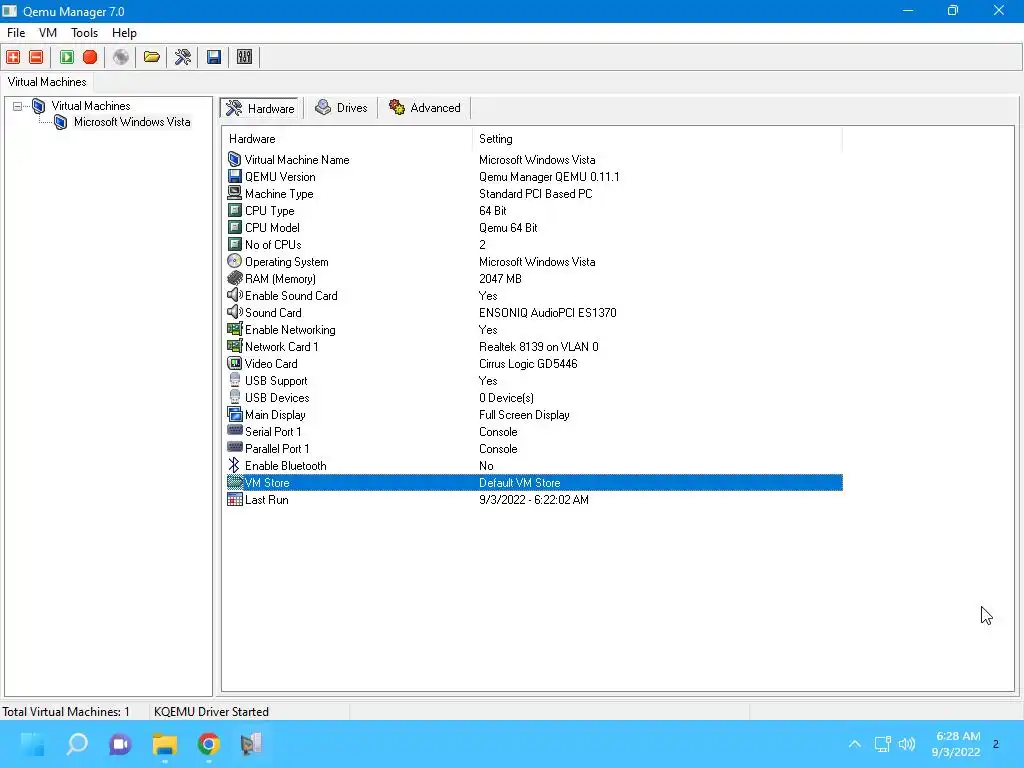1024x768 pixels.
Task: Click the Enable Networking card icon
Action: [x=234, y=329]
